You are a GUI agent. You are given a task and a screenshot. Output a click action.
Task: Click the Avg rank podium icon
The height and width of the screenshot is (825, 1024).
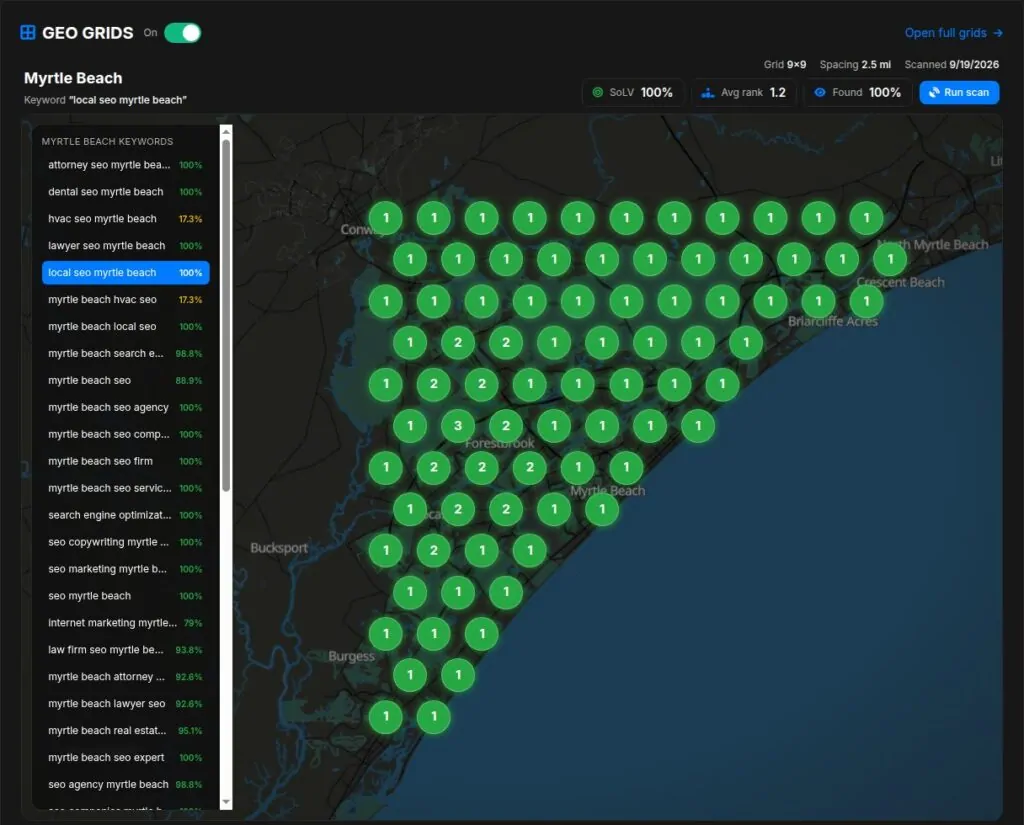(x=707, y=93)
